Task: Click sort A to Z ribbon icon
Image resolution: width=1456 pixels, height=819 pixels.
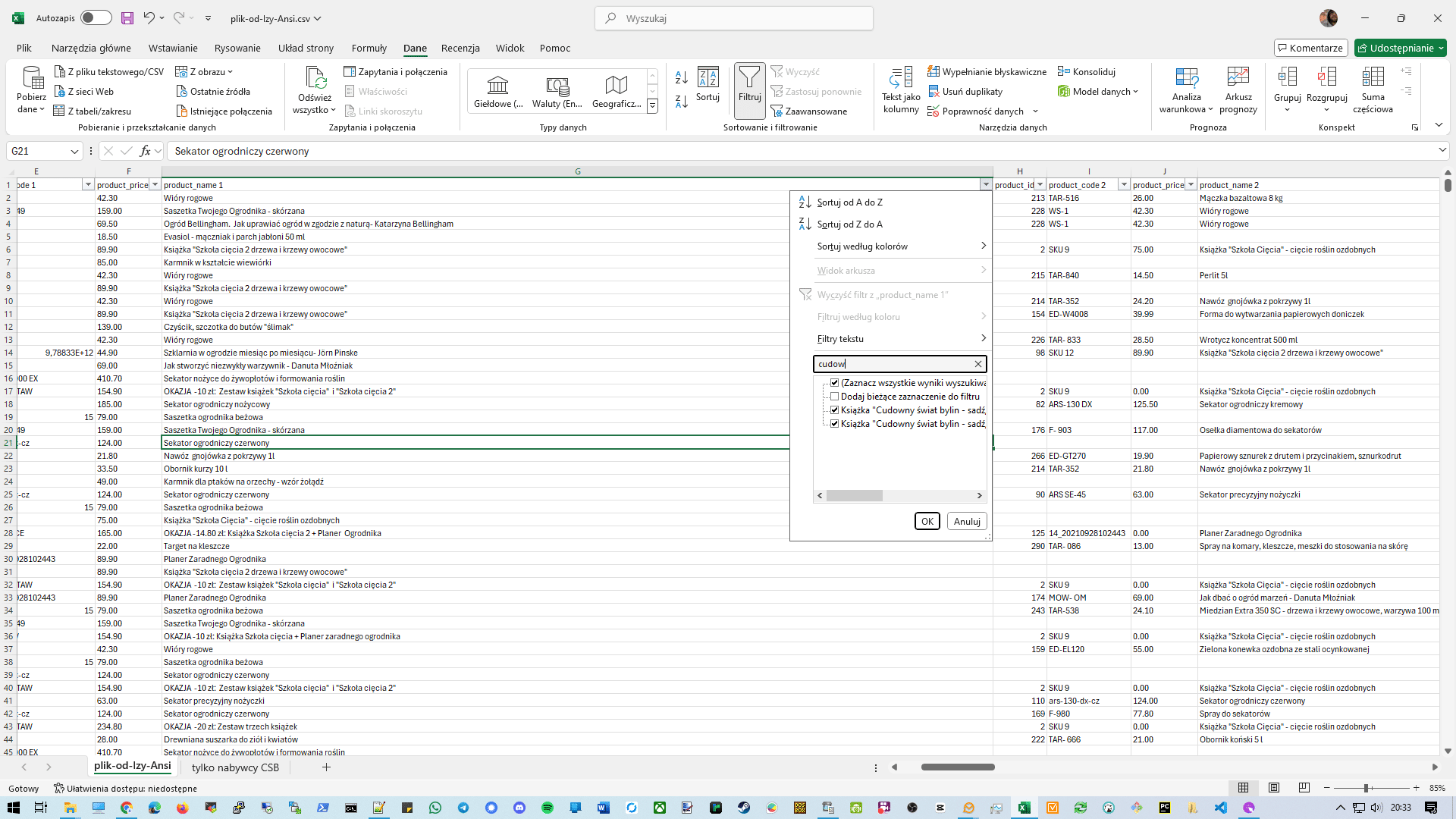Action: coord(681,77)
